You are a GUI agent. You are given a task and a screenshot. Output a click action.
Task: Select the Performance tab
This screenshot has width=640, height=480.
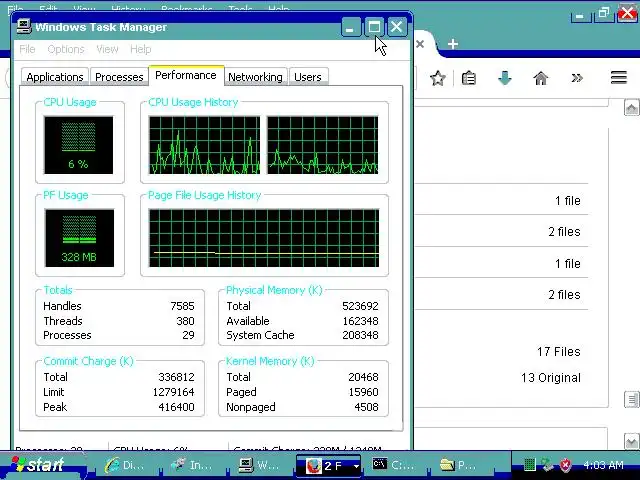click(186, 76)
